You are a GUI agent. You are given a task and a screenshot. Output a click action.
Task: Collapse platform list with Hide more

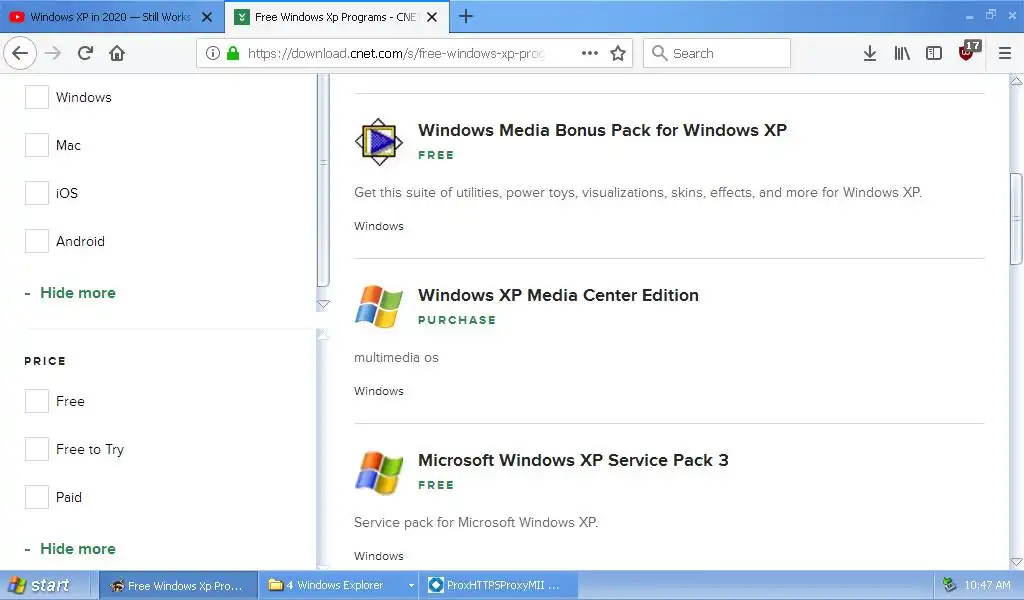(78, 292)
